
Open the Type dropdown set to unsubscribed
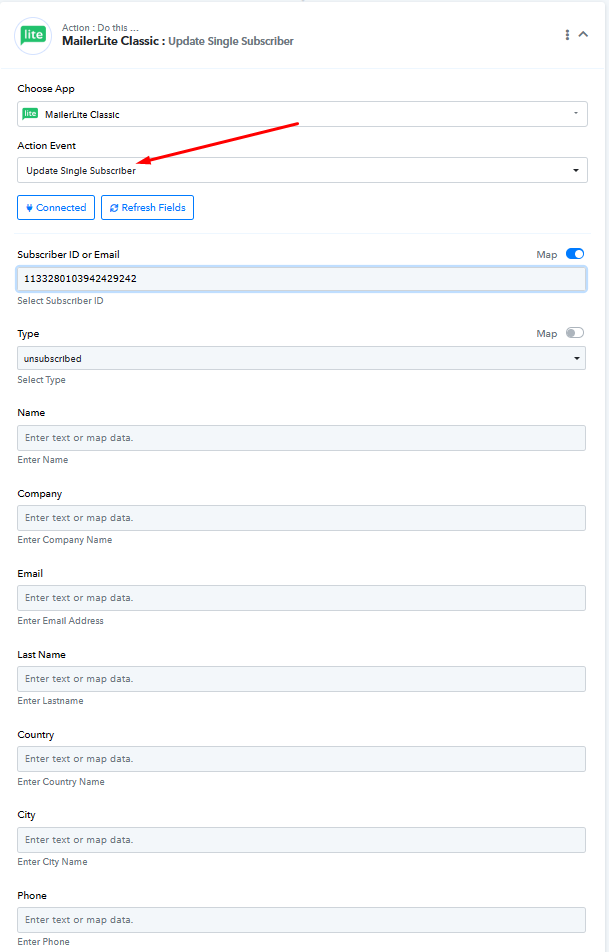point(301,358)
